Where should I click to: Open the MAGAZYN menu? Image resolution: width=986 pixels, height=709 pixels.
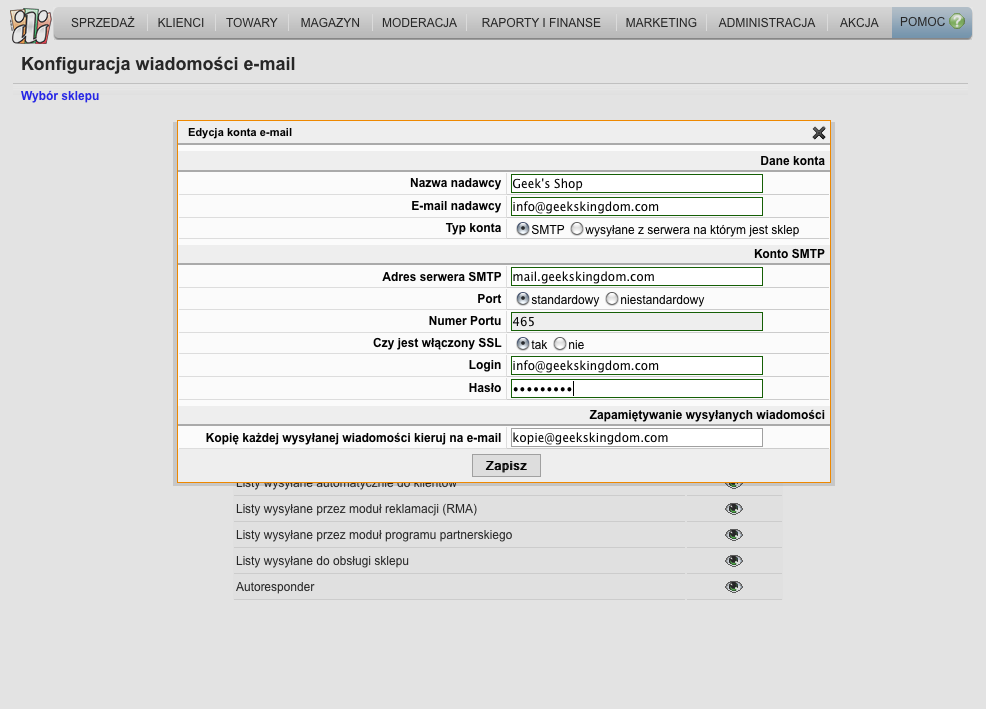(x=330, y=23)
